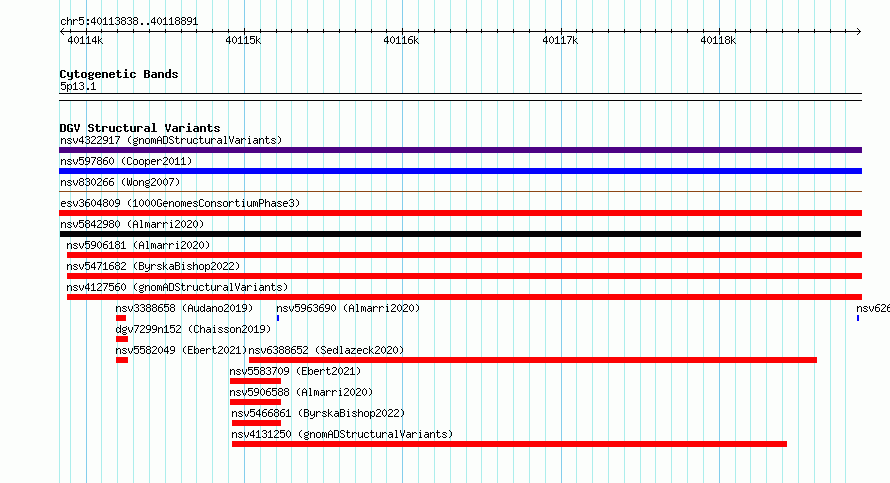Open dgv7299n152 (Chaisson2019) label
890x483 pixels.
pyautogui.click(x=193, y=329)
